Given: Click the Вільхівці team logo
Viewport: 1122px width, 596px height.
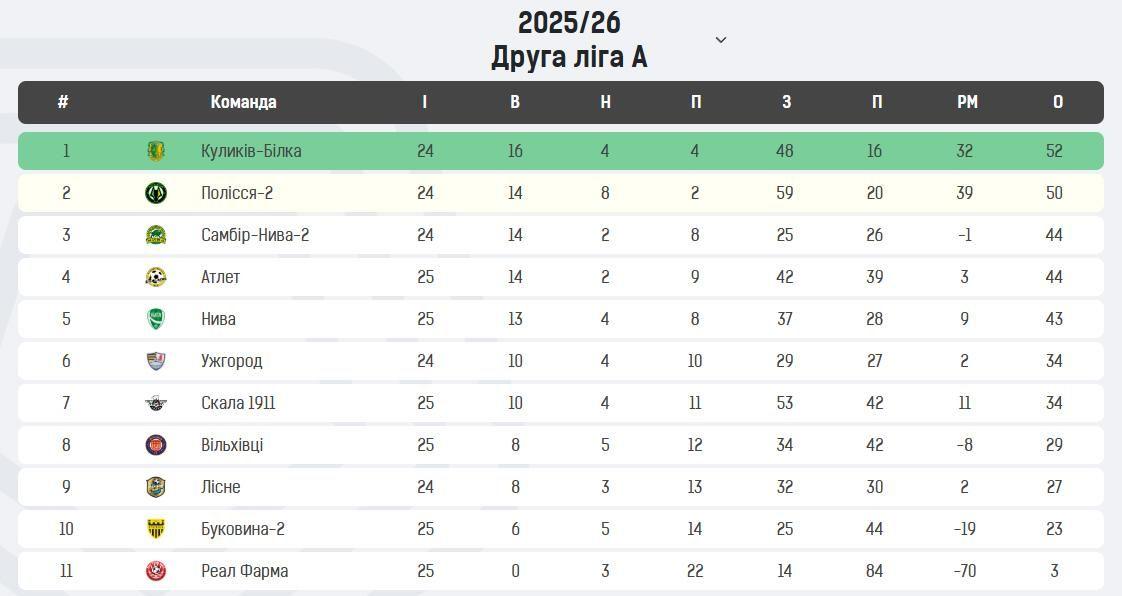Looking at the screenshot, I should pyautogui.click(x=156, y=445).
